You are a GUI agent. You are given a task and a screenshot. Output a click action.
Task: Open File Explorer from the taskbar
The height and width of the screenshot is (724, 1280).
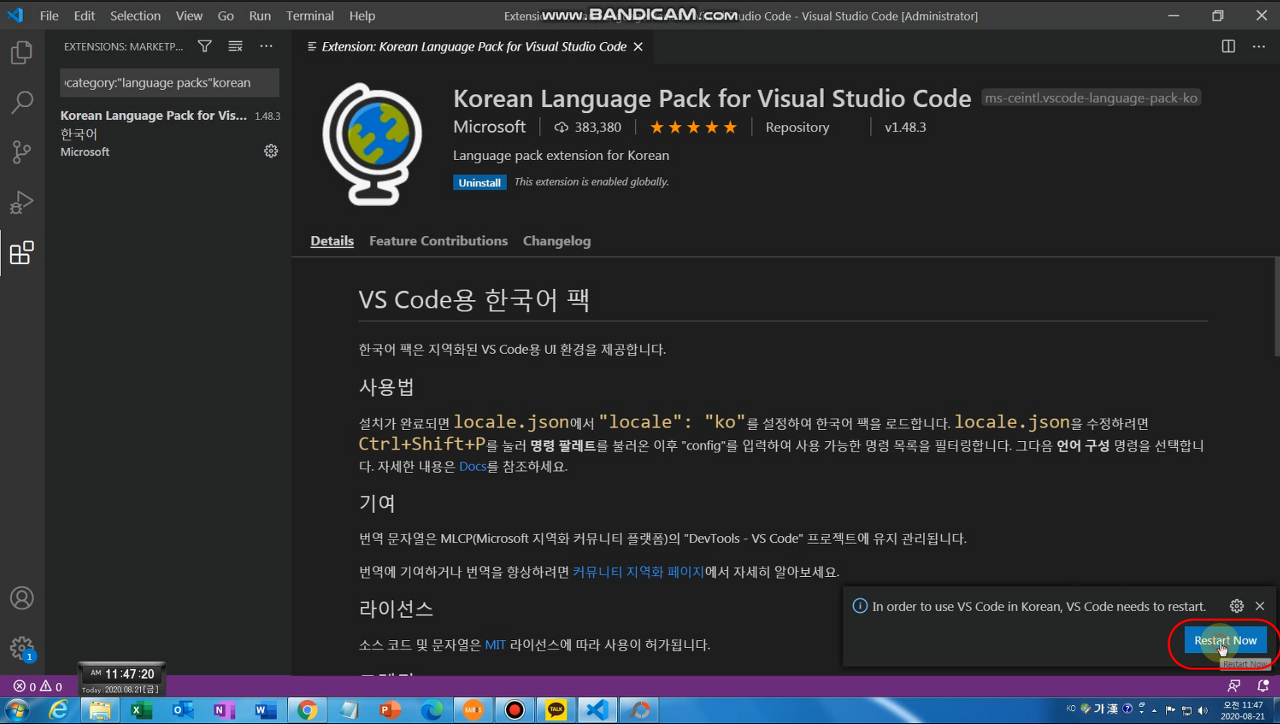coord(100,710)
